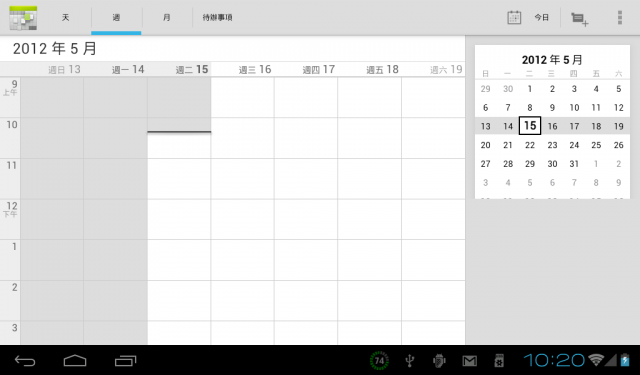Tap the 9 上午 hour label

(11, 88)
